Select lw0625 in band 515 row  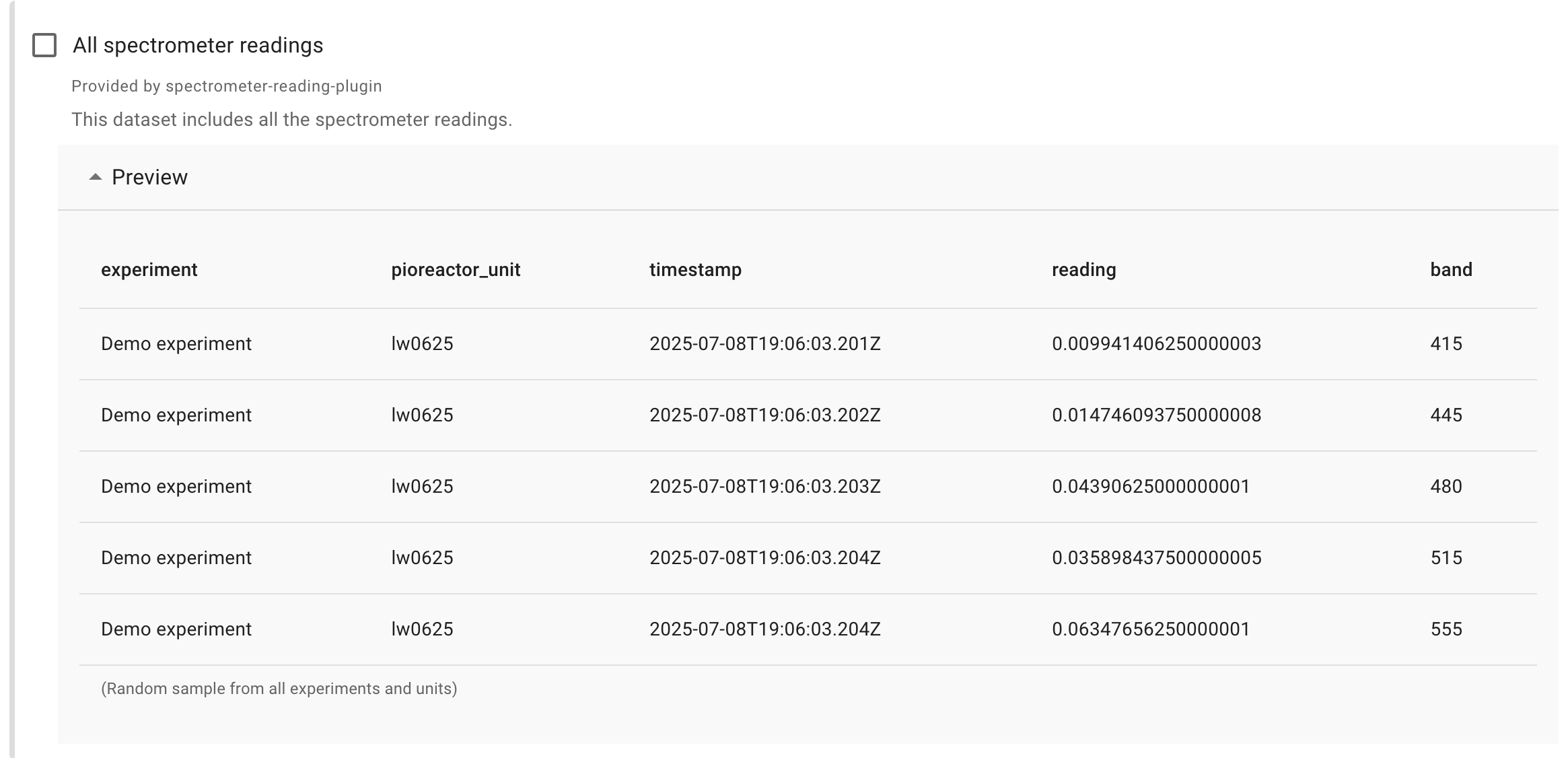coord(422,558)
